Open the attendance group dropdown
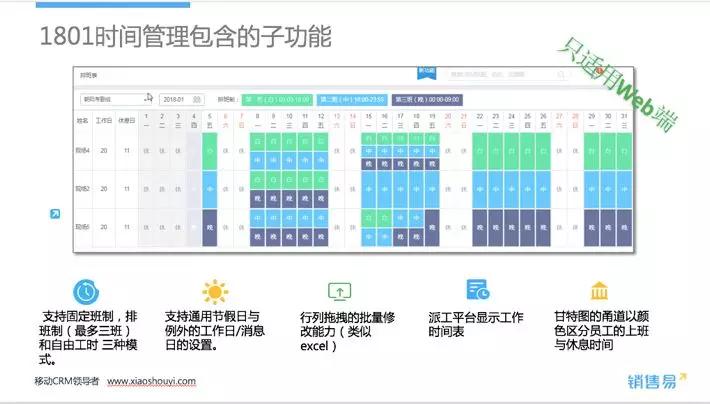710x404 pixels. coord(115,99)
